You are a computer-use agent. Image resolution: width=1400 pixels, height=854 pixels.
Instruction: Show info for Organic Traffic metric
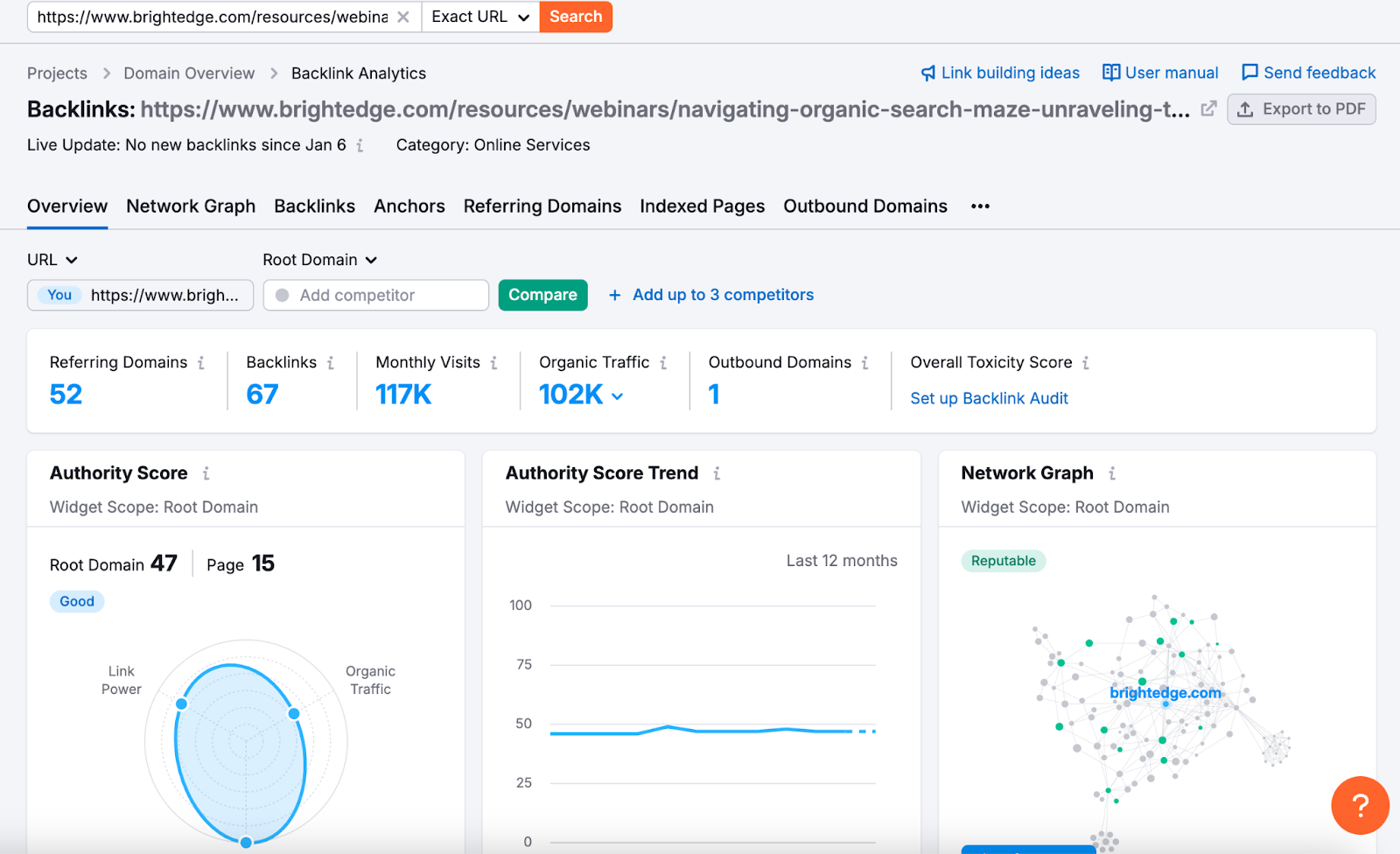pos(663,363)
